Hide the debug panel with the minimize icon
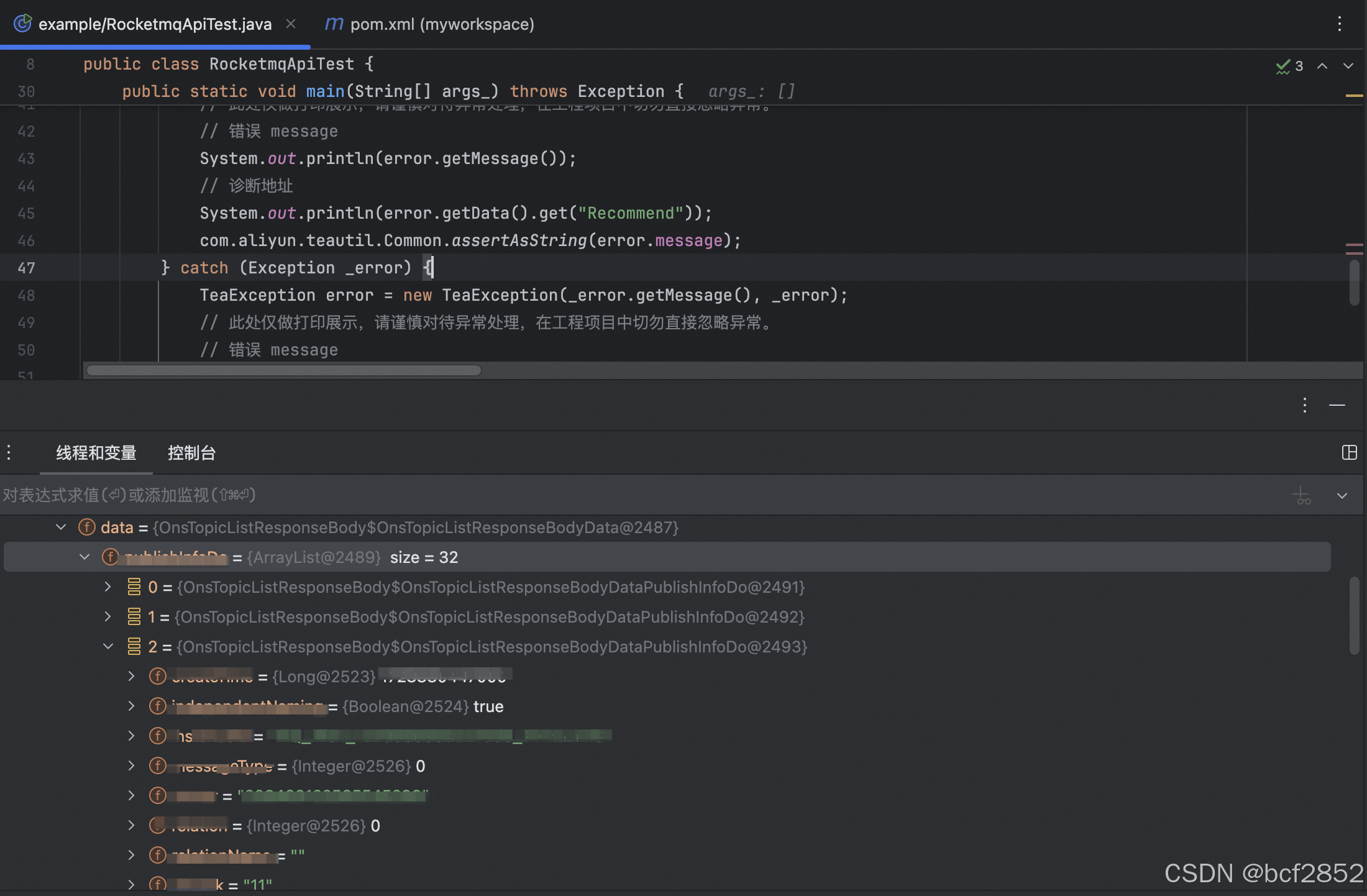Screen dimensions: 1367x896 pyautogui.click(x=1338, y=405)
